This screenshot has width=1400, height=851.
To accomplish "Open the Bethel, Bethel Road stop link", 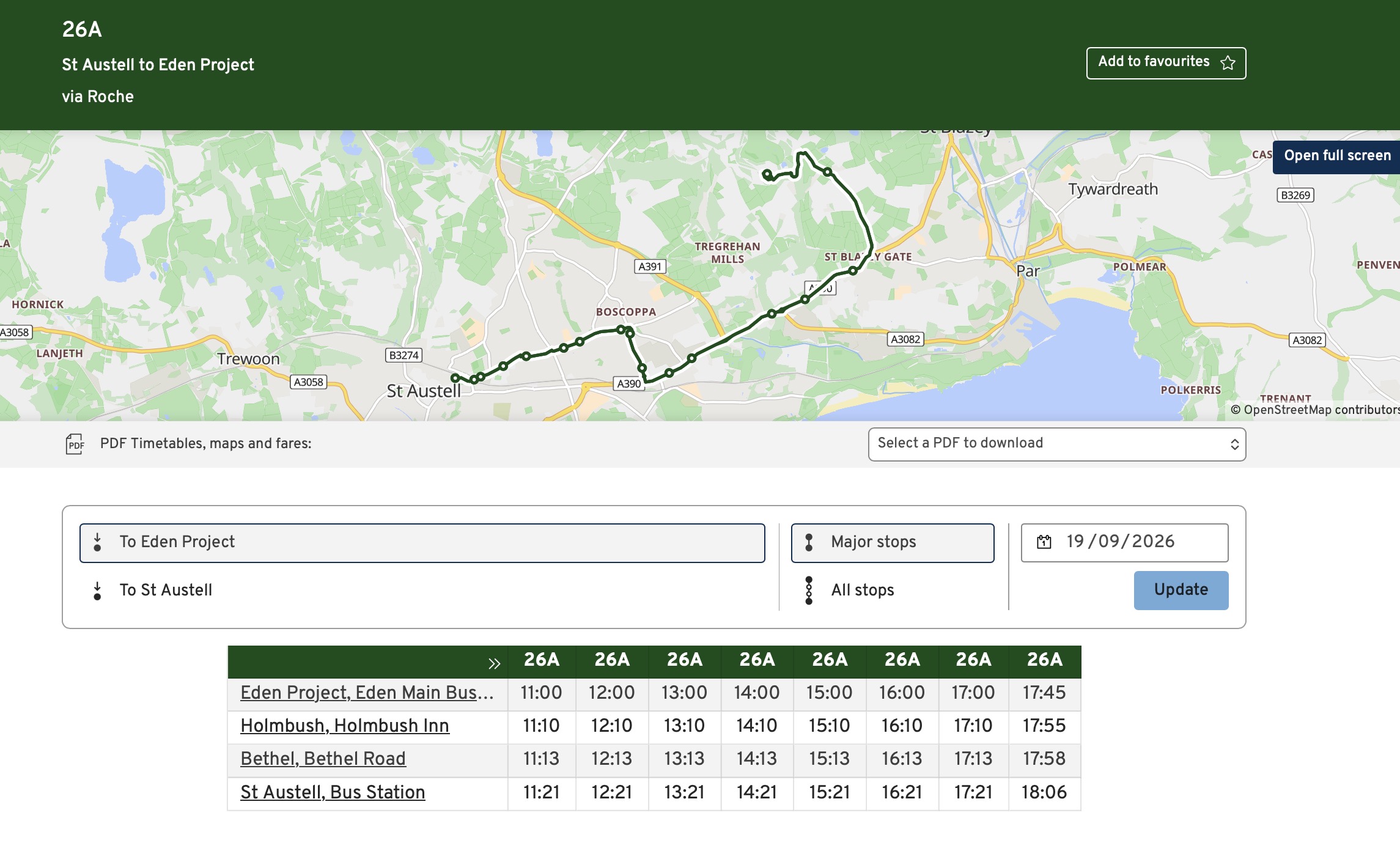I will (323, 759).
